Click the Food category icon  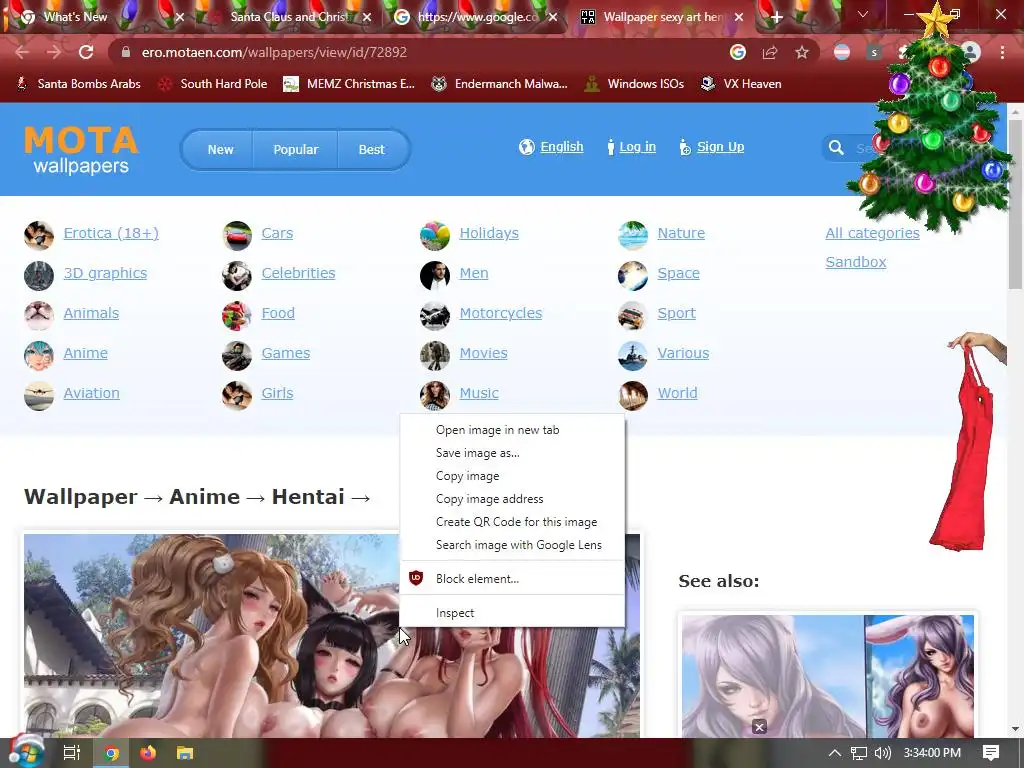[237, 315]
